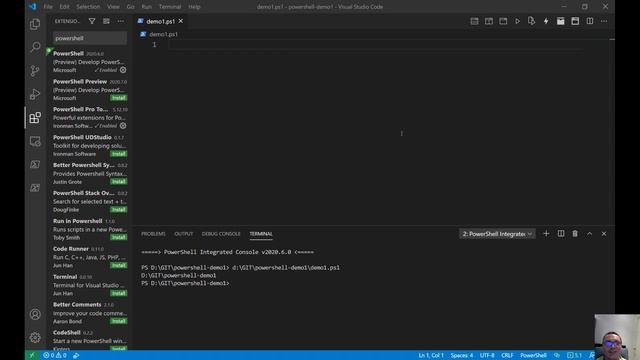Open the gear menu for PowerShell Pro Tools
Viewport: 640px width, 360px height.
pos(123,126)
